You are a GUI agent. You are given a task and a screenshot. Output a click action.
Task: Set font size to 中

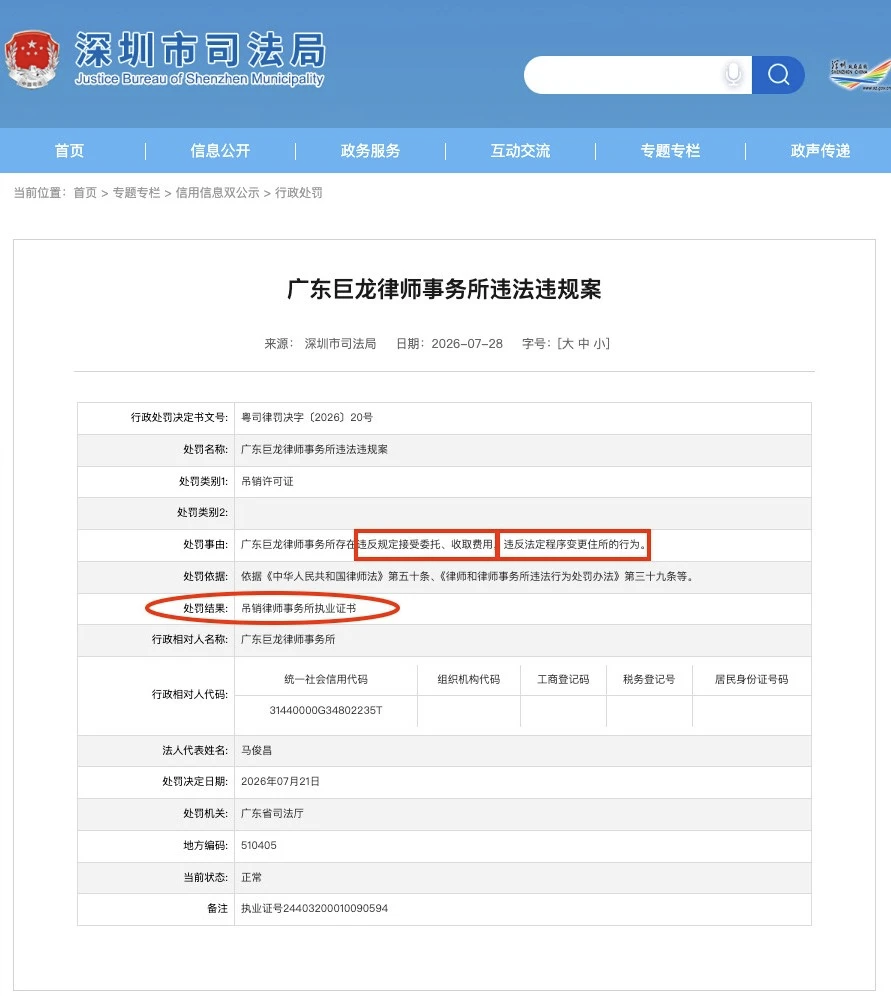click(584, 344)
